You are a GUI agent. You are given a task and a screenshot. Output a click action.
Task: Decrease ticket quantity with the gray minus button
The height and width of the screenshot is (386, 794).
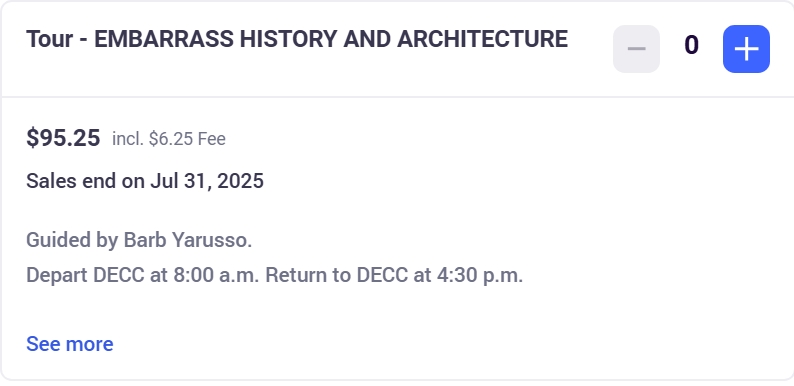pyautogui.click(x=636, y=49)
